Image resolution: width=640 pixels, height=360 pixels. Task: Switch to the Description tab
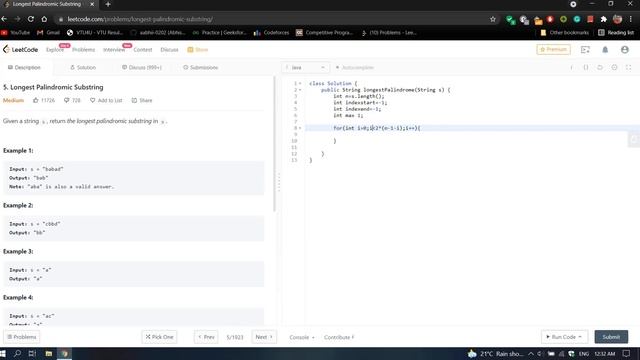coord(24,67)
